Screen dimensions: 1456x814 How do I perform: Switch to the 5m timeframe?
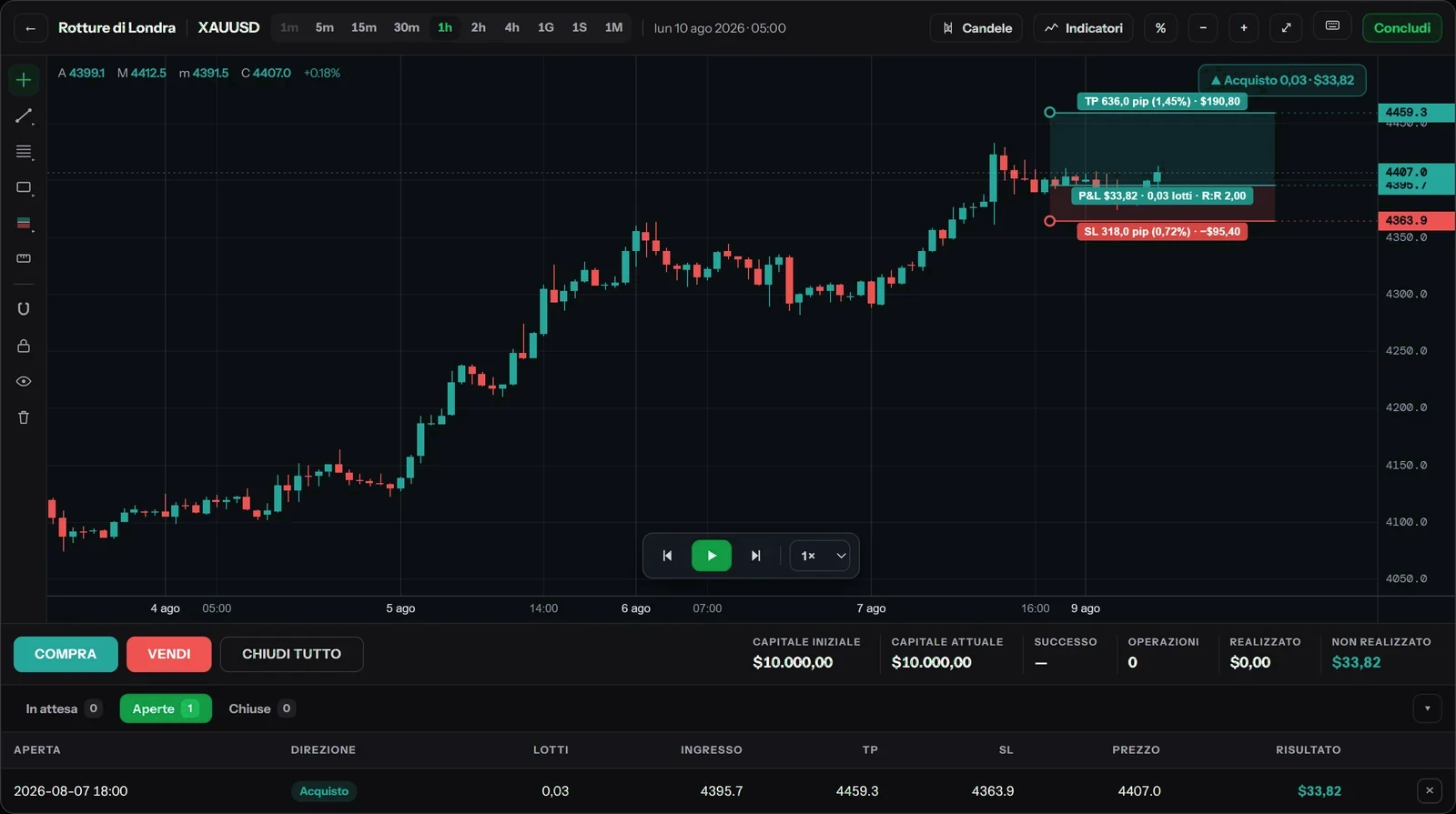tap(325, 28)
